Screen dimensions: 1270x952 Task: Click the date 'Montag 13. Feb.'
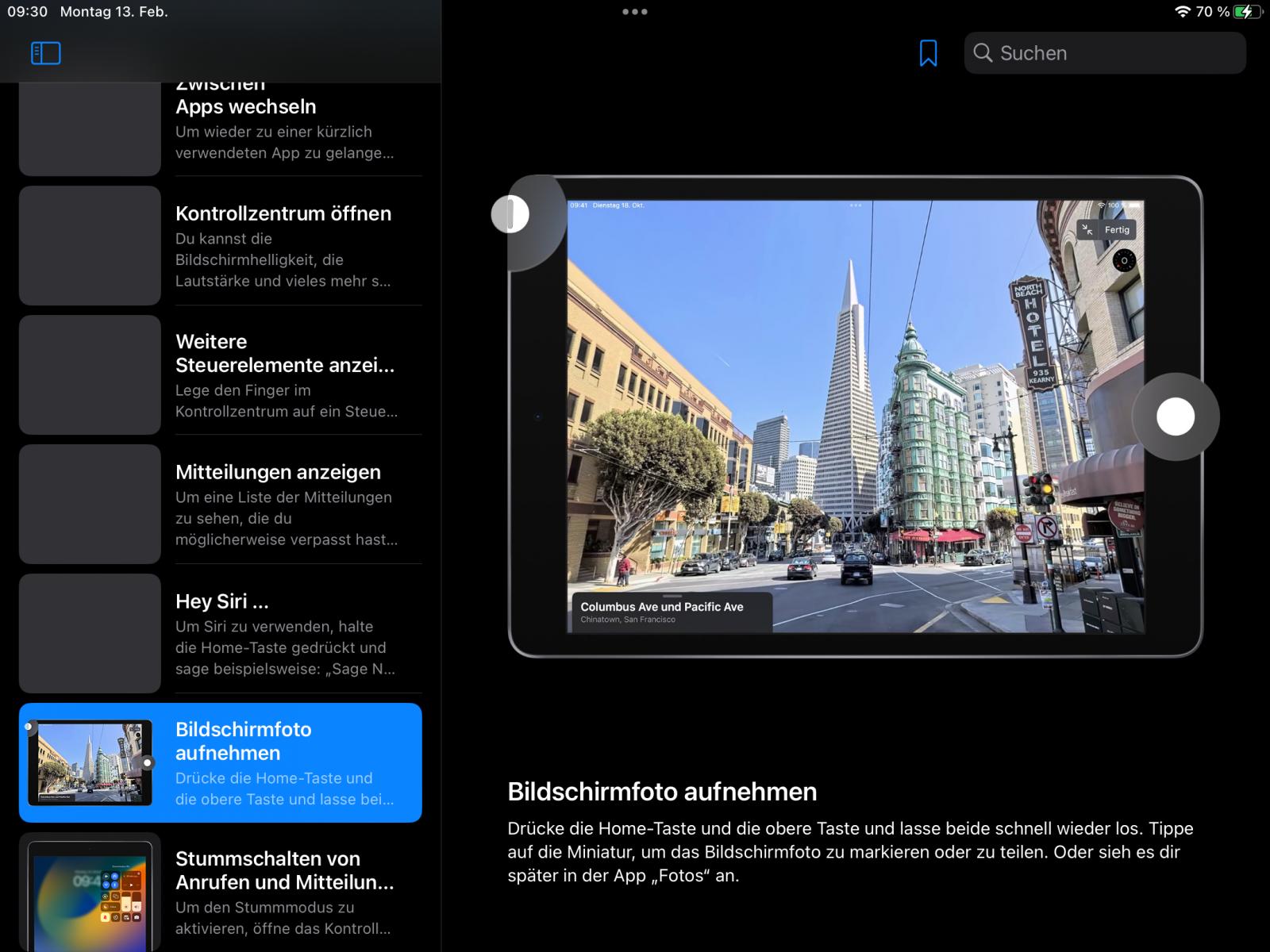click(114, 12)
